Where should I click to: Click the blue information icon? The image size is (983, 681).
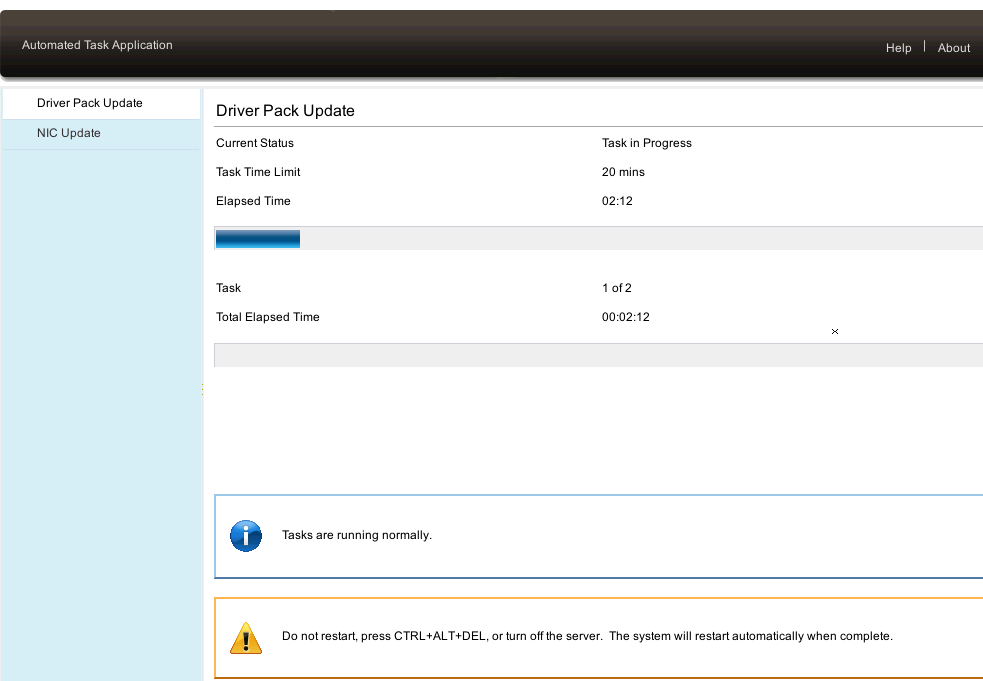[x=245, y=535]
